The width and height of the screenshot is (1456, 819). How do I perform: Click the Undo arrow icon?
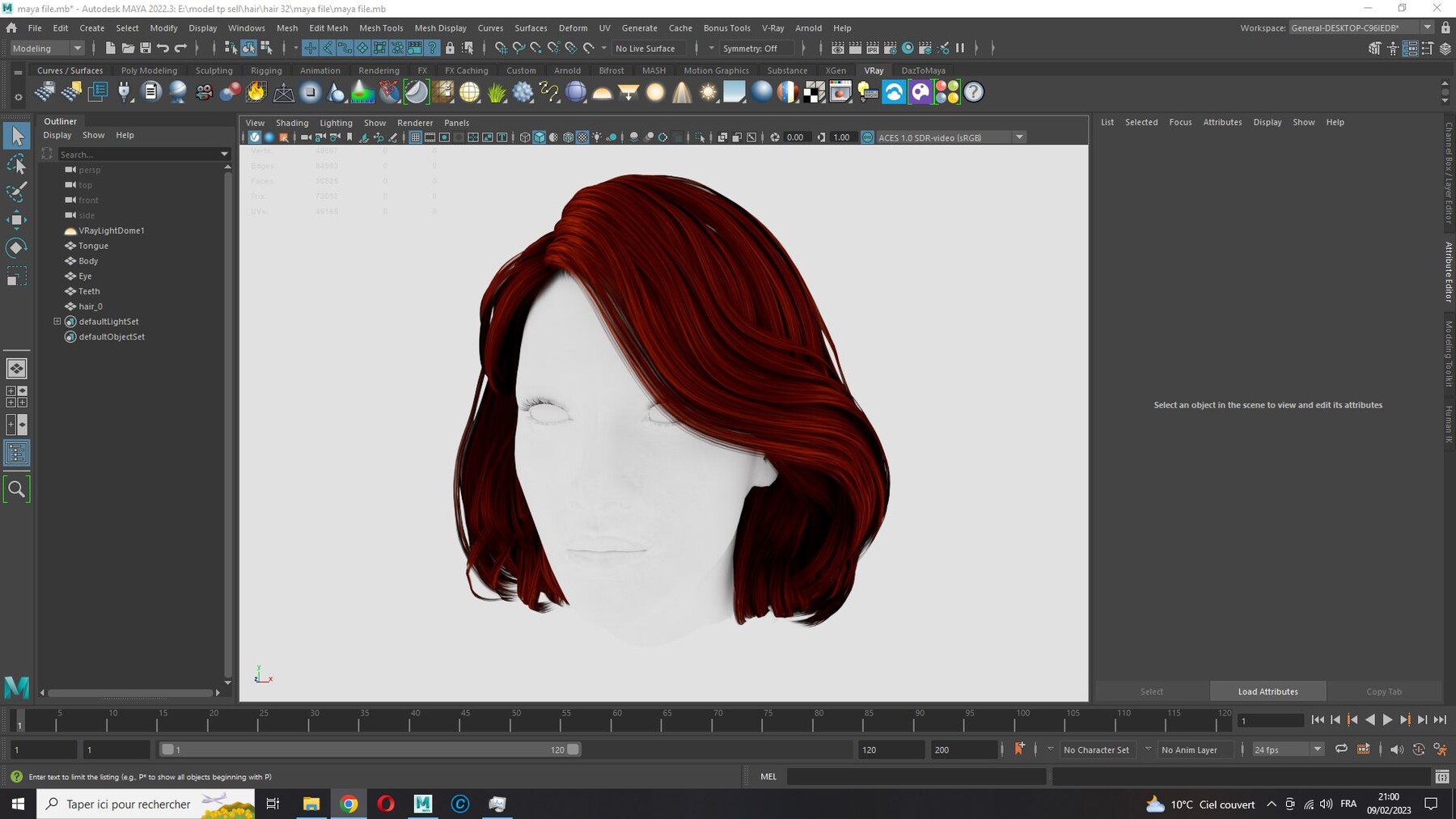click(x=163, y=49)
